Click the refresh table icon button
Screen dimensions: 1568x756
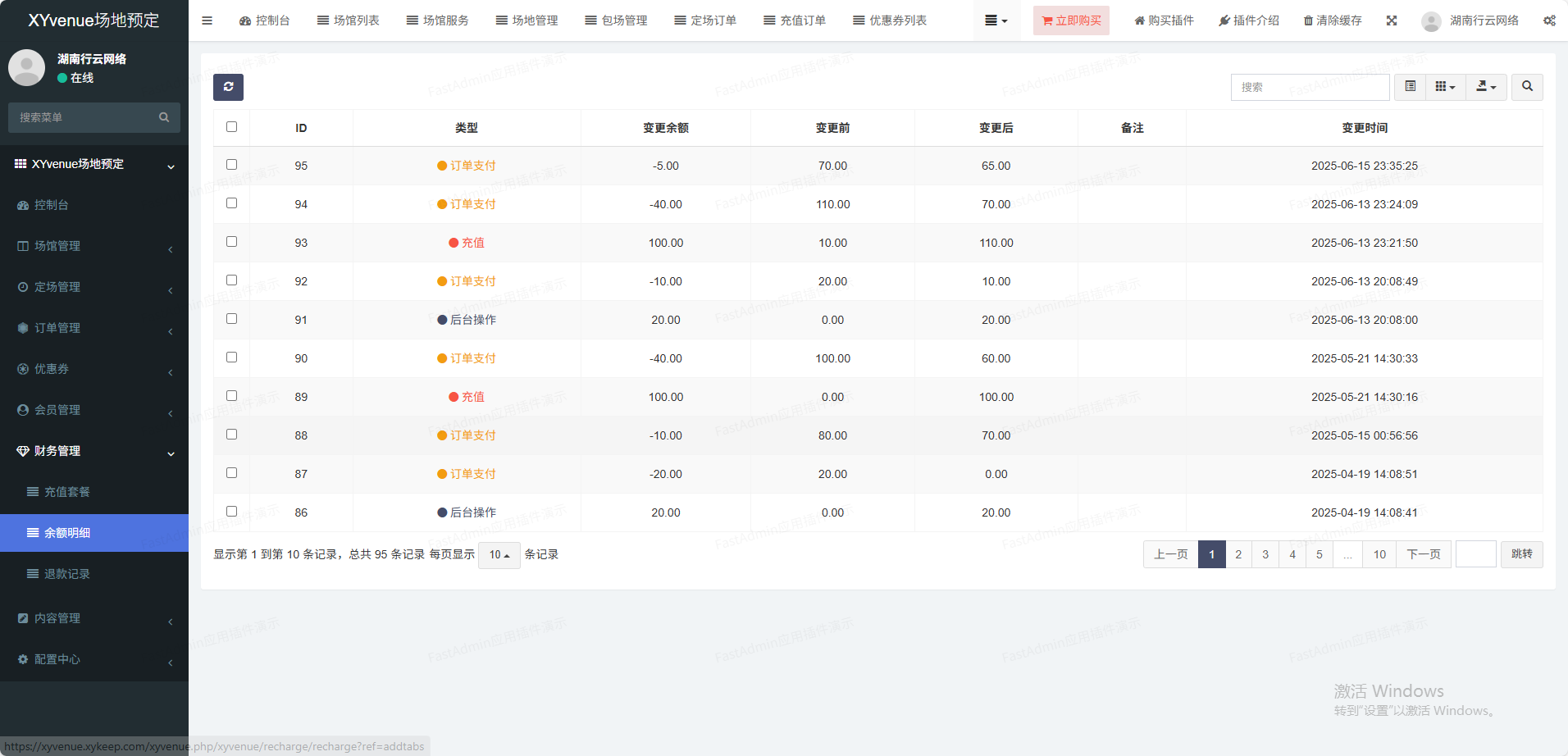[228, 87]
